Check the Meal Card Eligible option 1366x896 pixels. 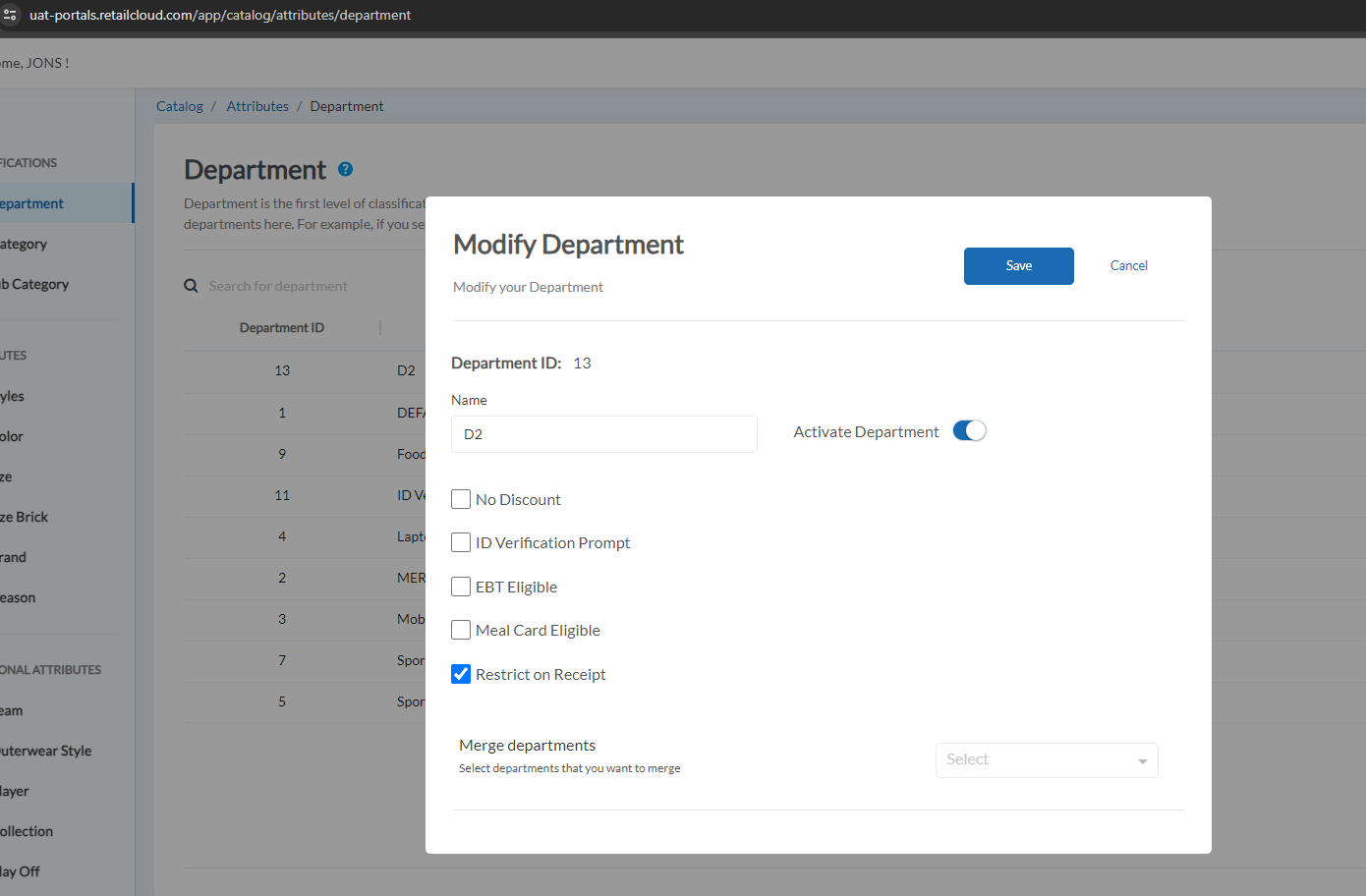[461, 630]
